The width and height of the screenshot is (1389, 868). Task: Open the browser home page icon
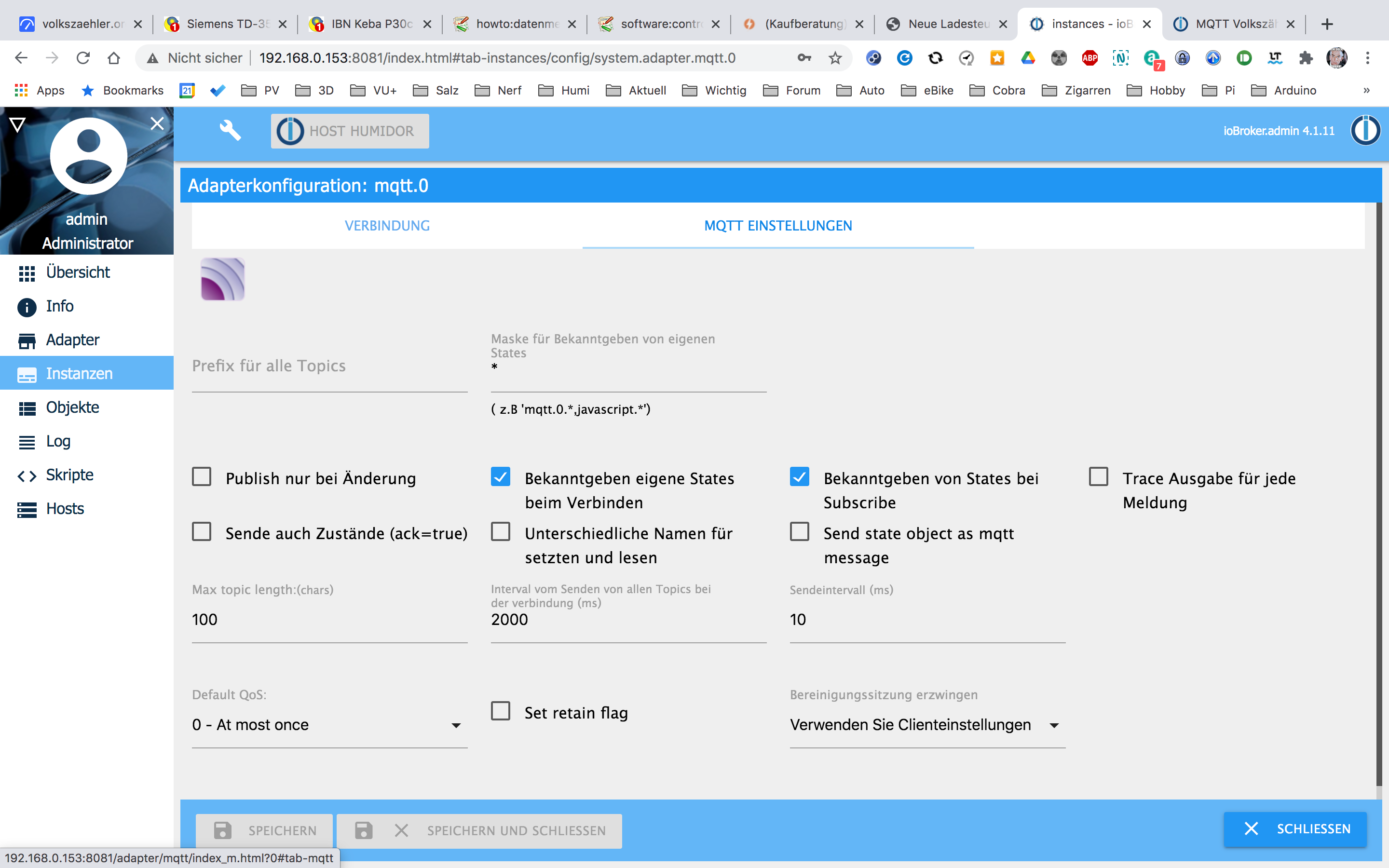pos(114,58)
